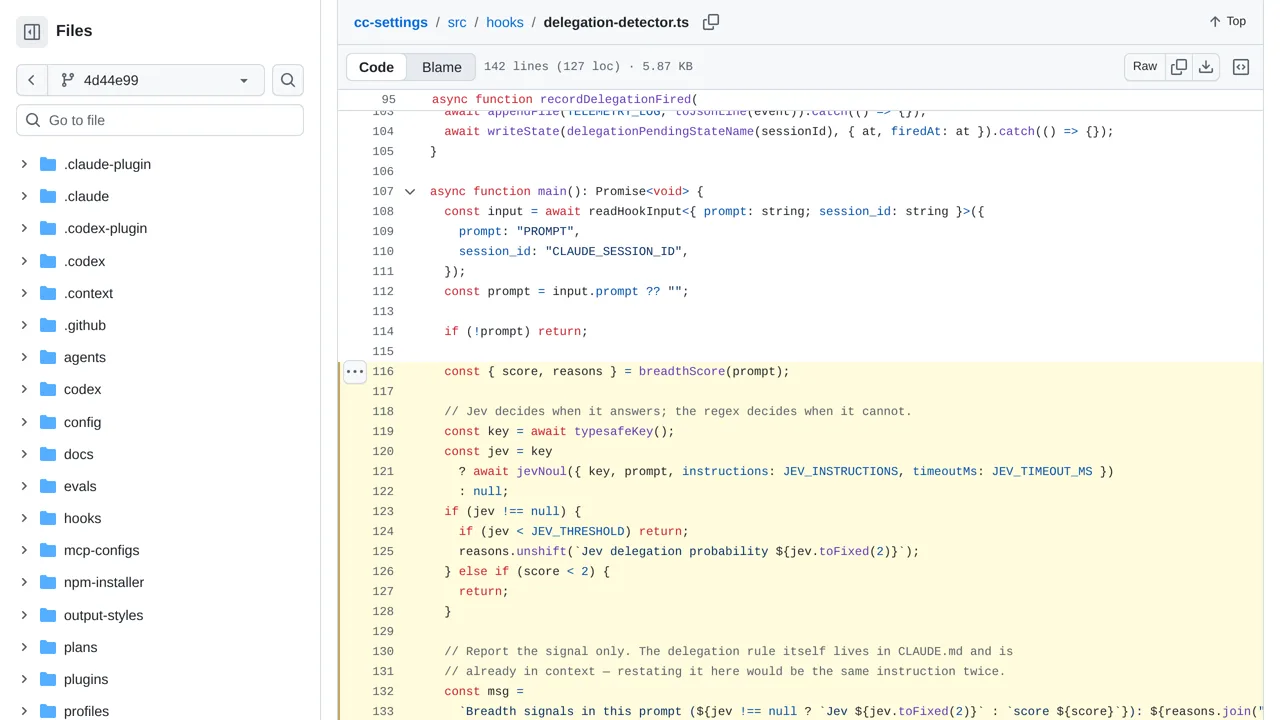Screen dimensions: 1280x720
Task: Open the hooks folder icon
Action: pyautogui.click(x=48, y=518)
